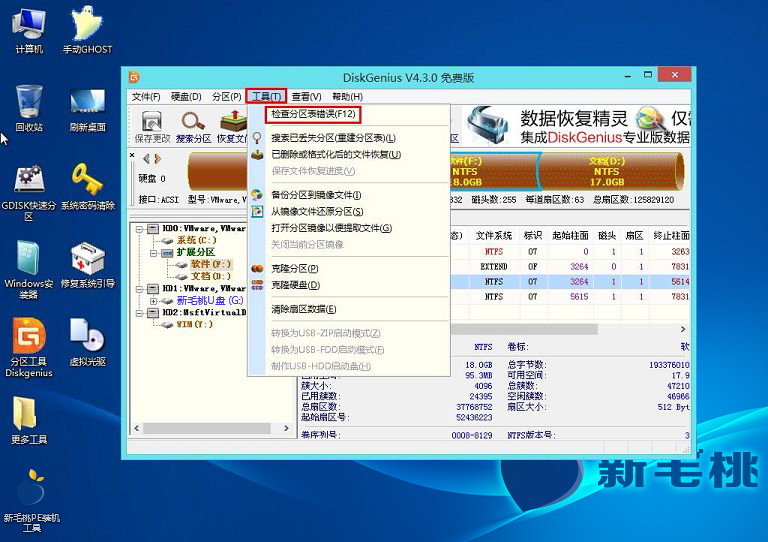Screen dimensions: 768x542
Task: Click the 起始柱面 column header
Action: [x=570, y=236]
